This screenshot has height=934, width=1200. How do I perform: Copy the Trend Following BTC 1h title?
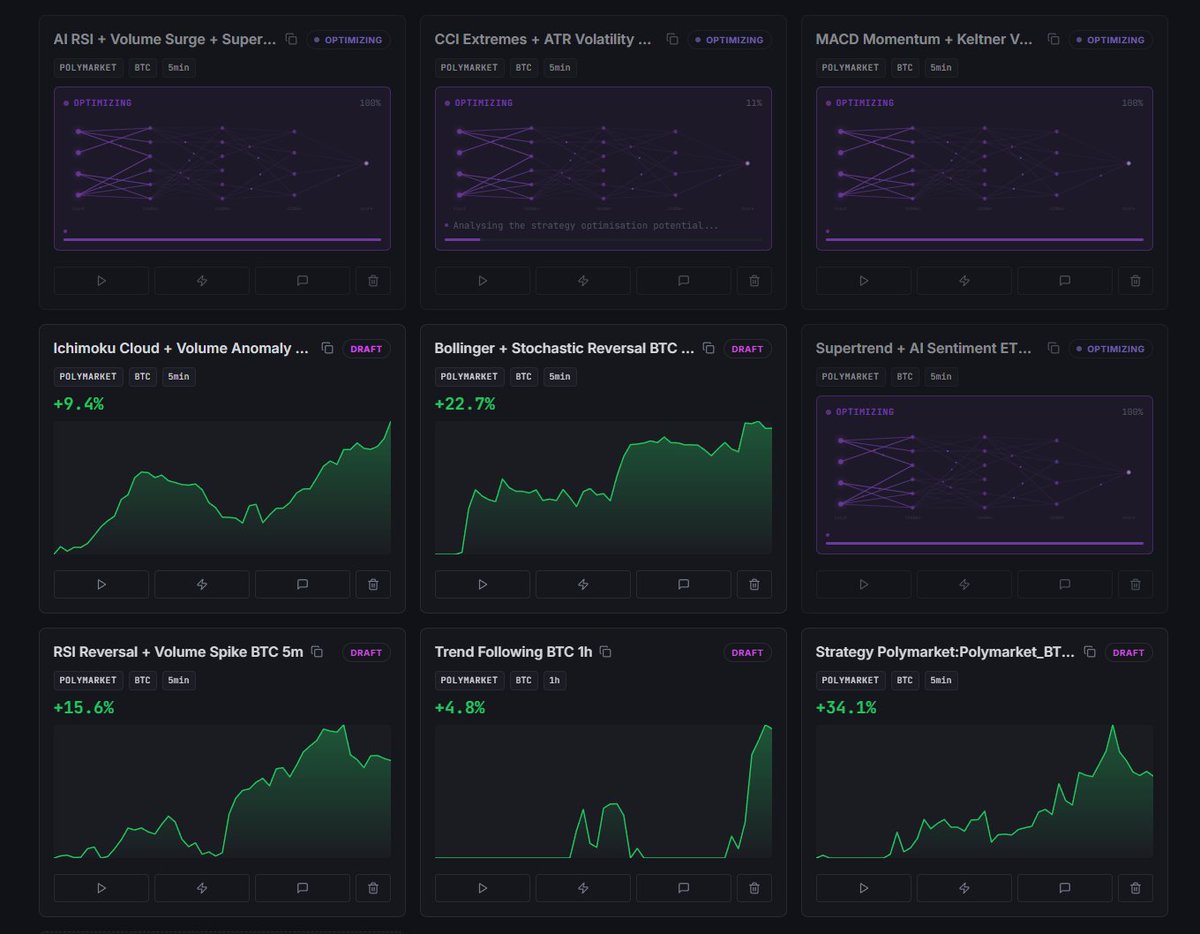pyautogui.click(x=605, y=651)
